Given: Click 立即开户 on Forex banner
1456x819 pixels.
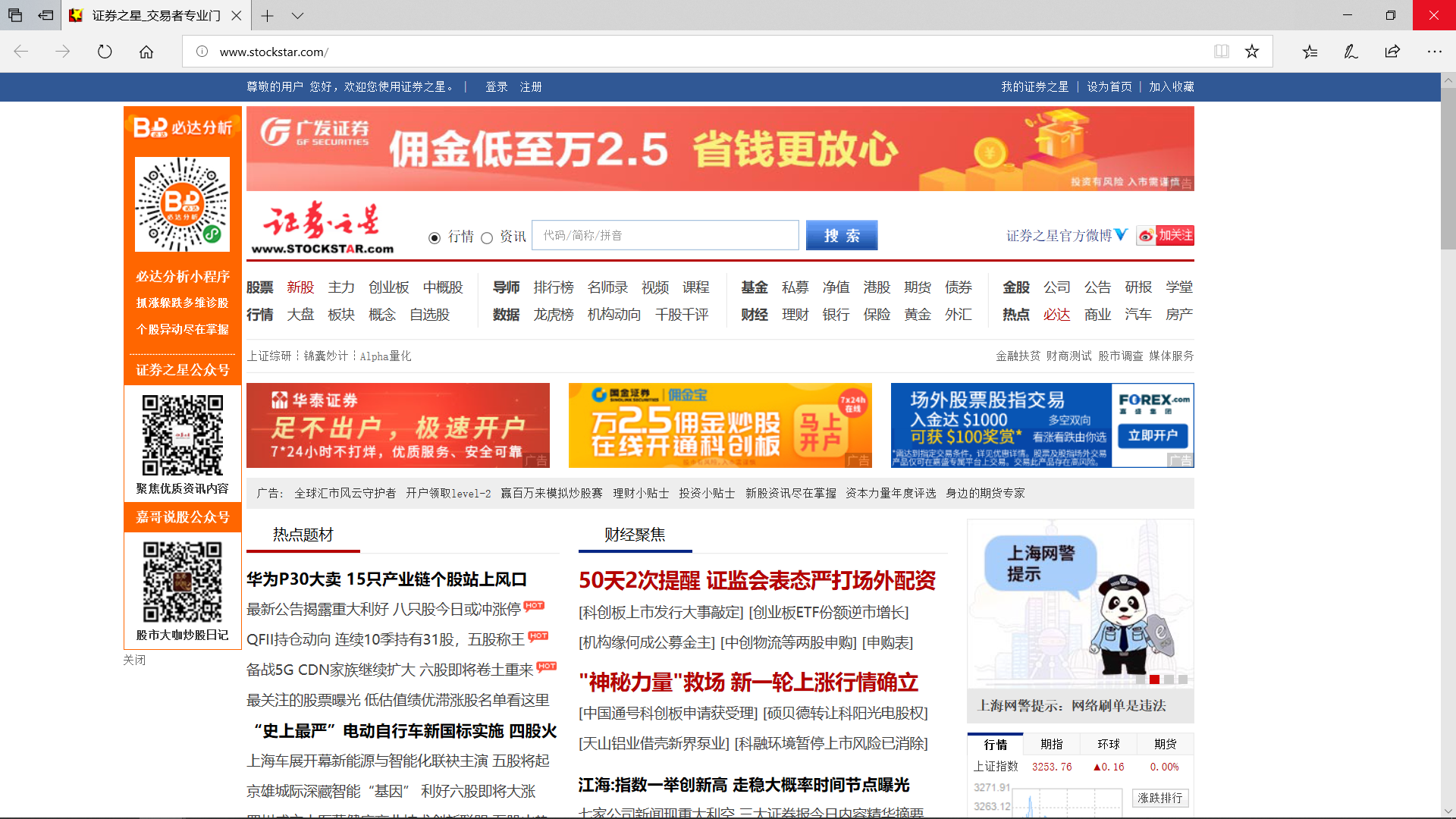Looking at the screenshot, I should click(1153, 435).
